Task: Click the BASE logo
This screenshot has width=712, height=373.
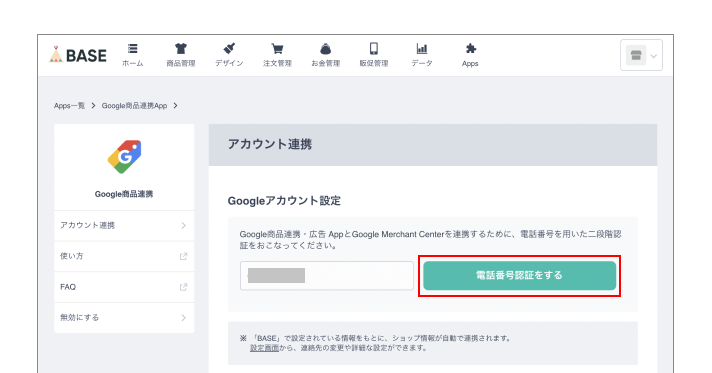Action: point(78,55)
